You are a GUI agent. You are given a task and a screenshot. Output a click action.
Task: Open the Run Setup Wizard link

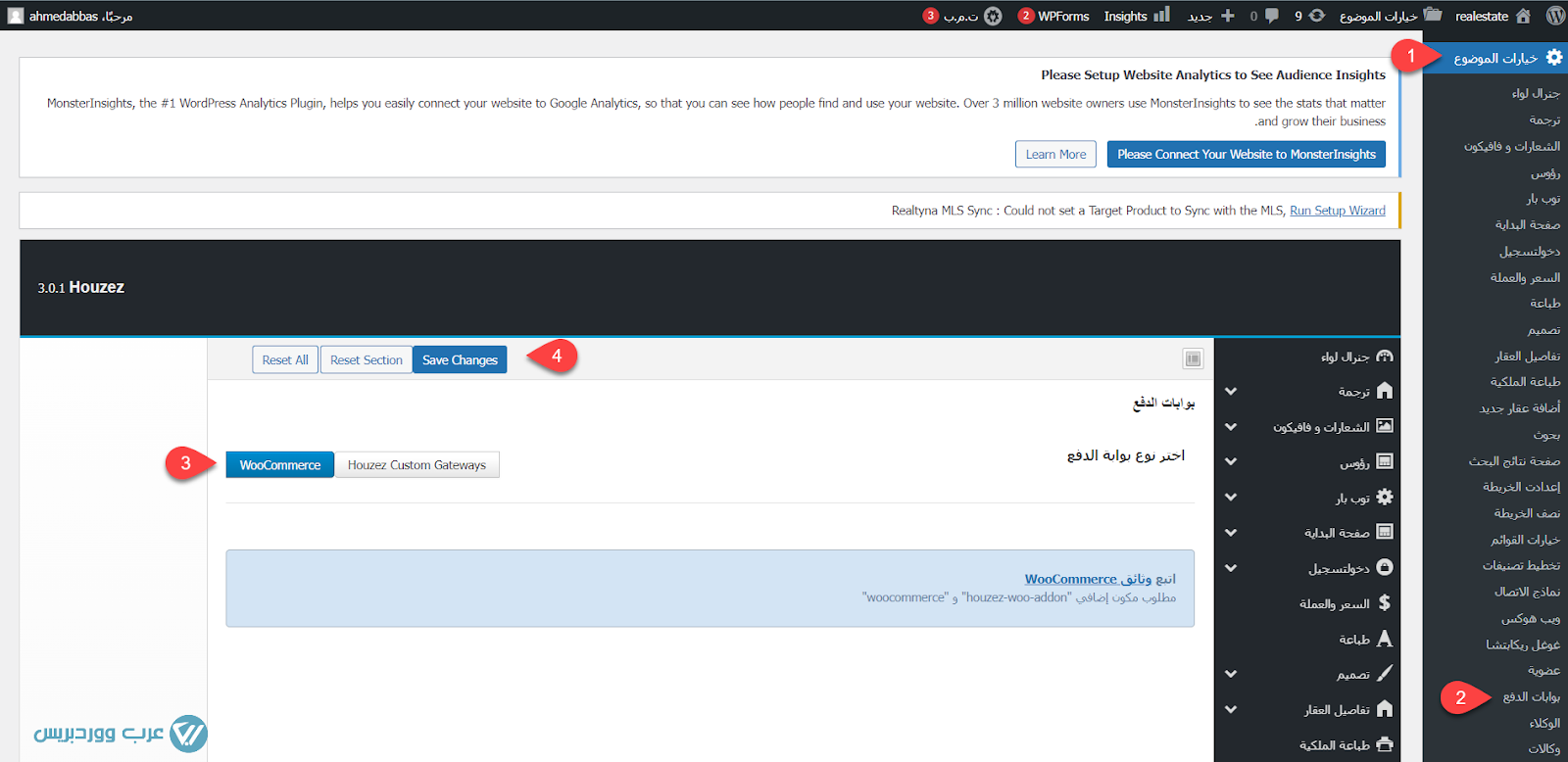tap(1338, 211)
